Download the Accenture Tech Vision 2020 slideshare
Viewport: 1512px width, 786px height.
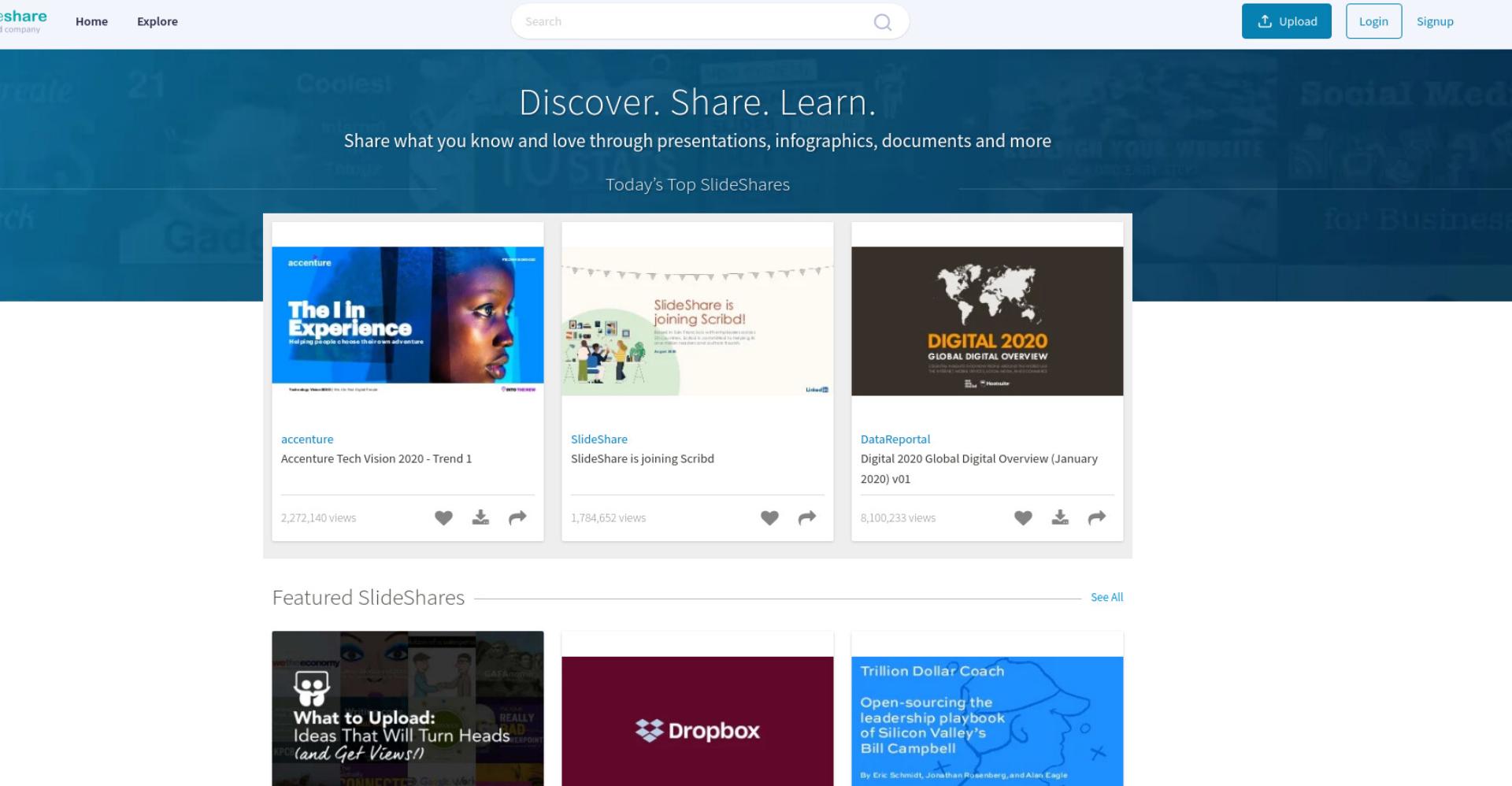[480, 517]
